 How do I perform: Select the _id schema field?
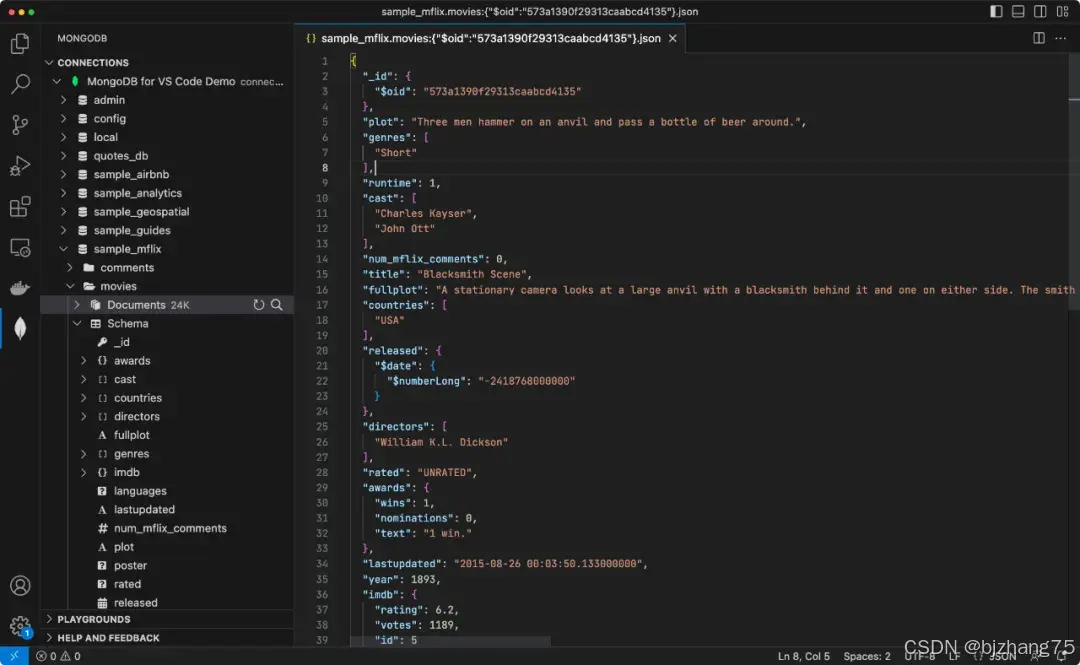coord(121,342)
